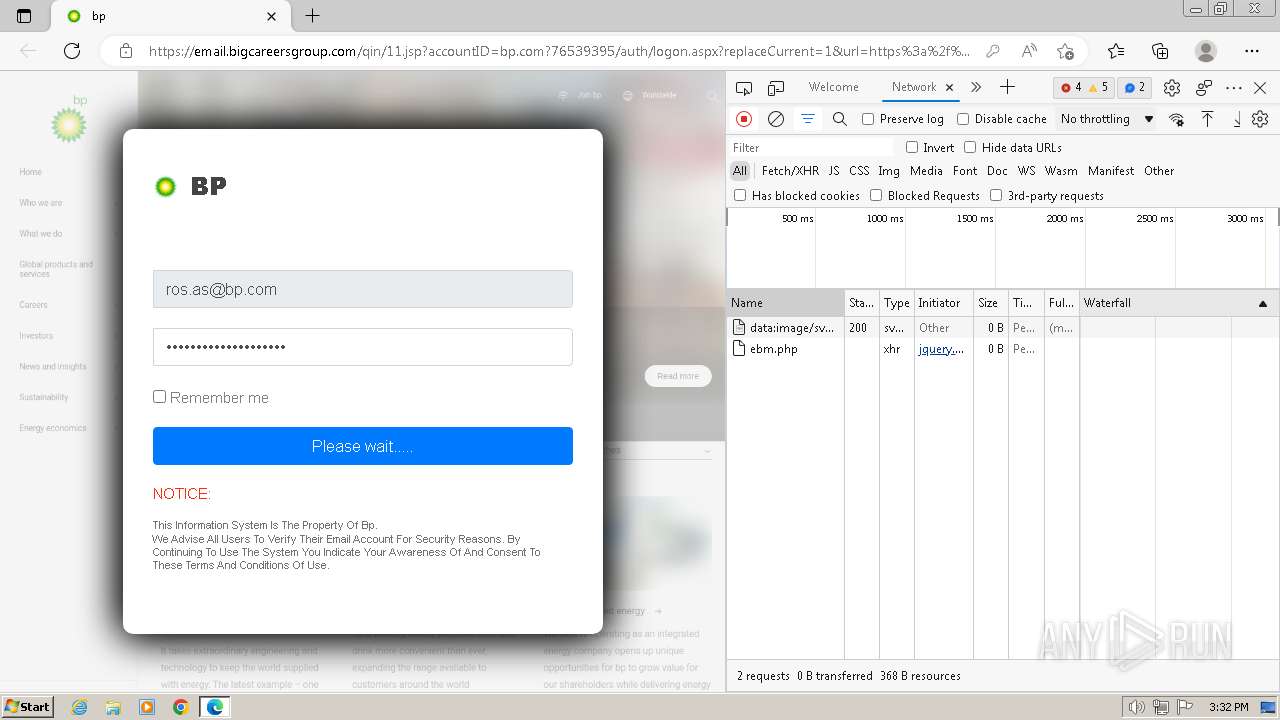Check Blocked Requests checkbox
The image size is (1280, 720).
pos(876,195)
